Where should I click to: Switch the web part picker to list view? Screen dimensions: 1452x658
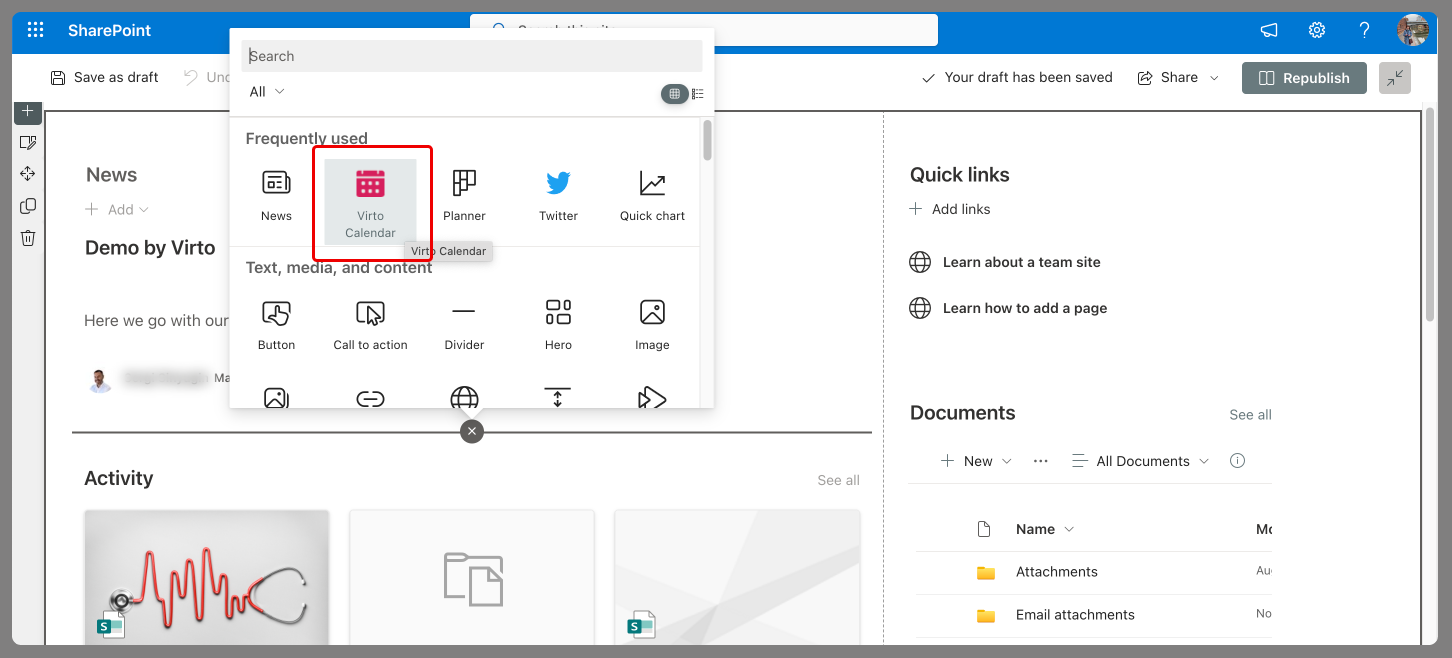[697, 93]
